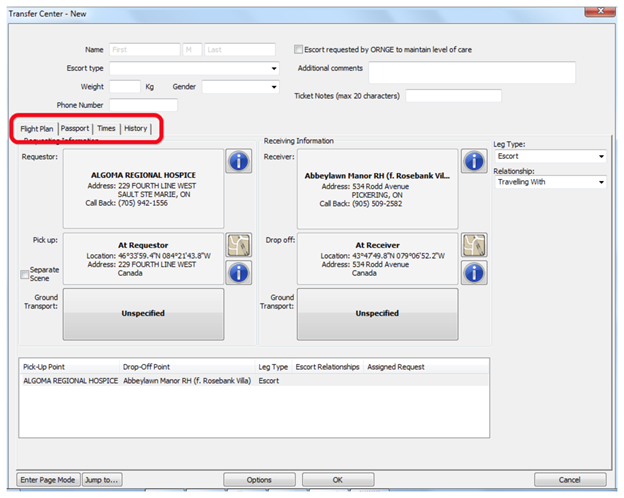Click the Options button

[259, 480]
